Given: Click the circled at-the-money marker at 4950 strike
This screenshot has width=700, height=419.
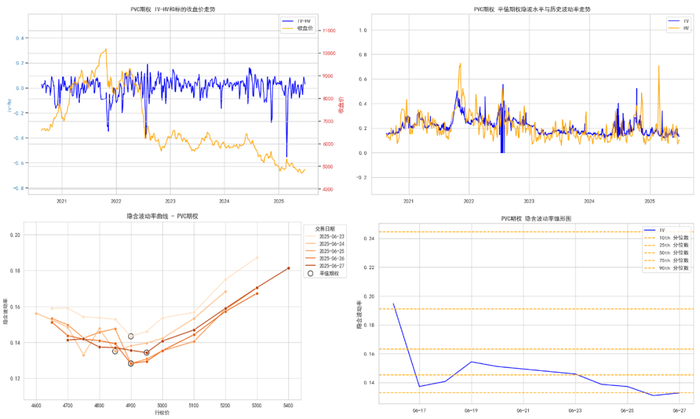Looking at the screenshot, I should 146,353.
